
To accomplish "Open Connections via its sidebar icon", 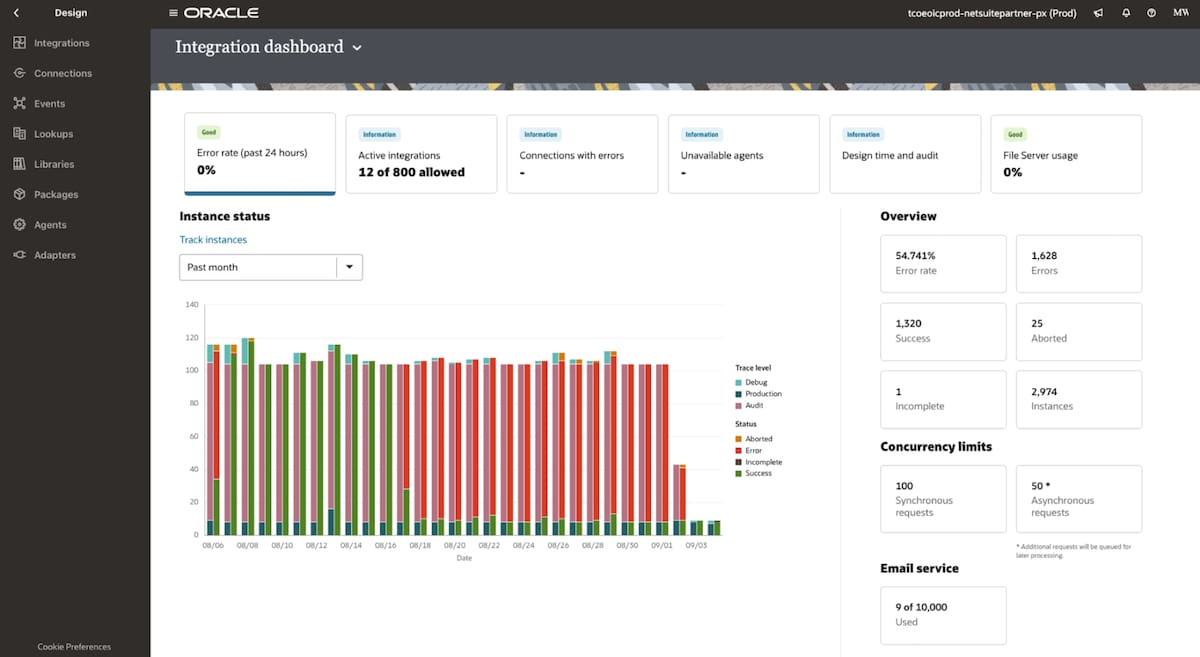I will pos(19,73).
